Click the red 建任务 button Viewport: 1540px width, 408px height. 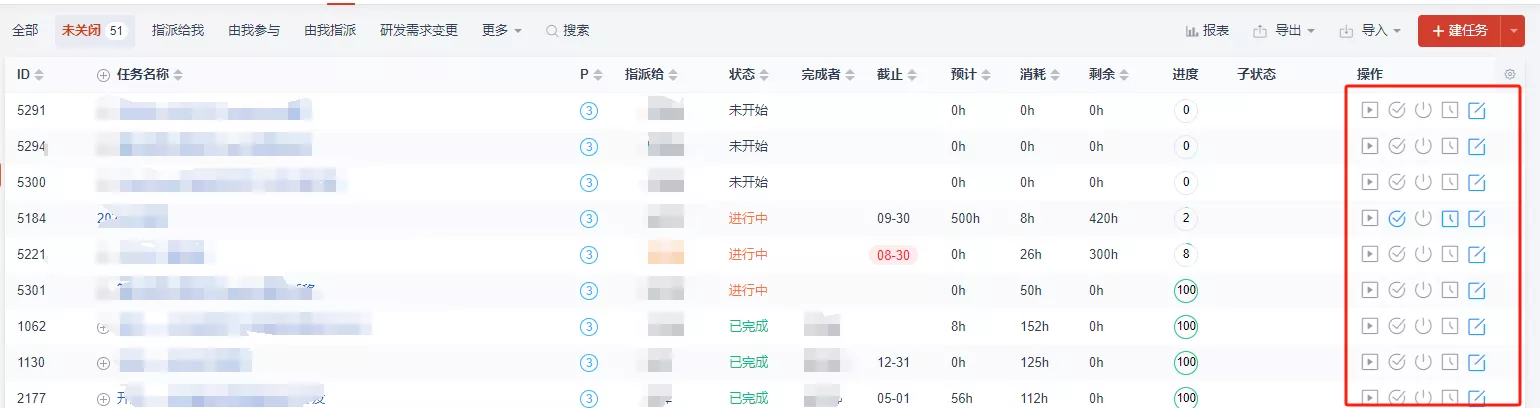[1459, 31]
